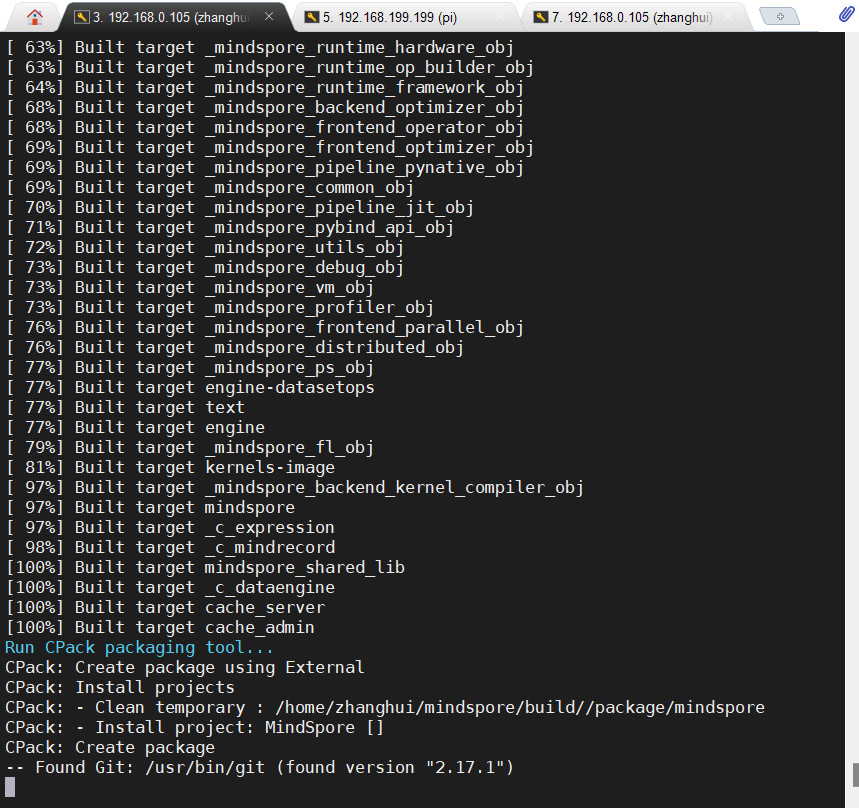Click '[ 77%] Built target text' line
The image size is (859, 812).
(125, 408)
